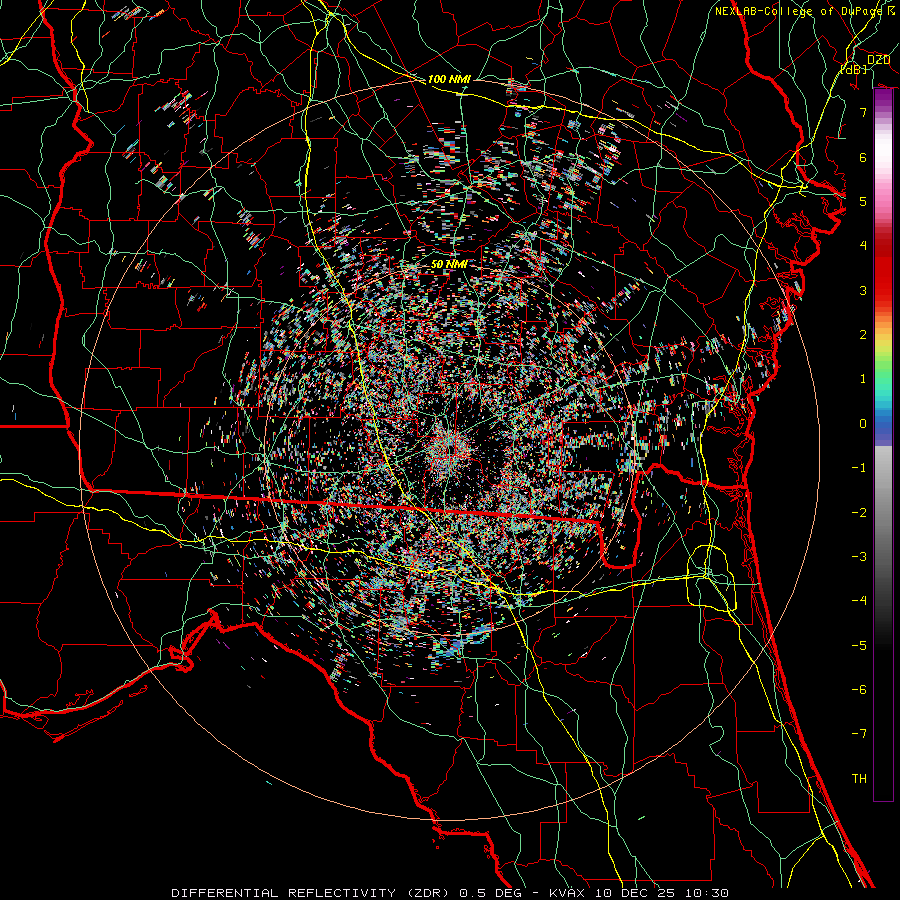Click the red band of the color bar
The width and height of the screenshot is (900, 900).
883,276
